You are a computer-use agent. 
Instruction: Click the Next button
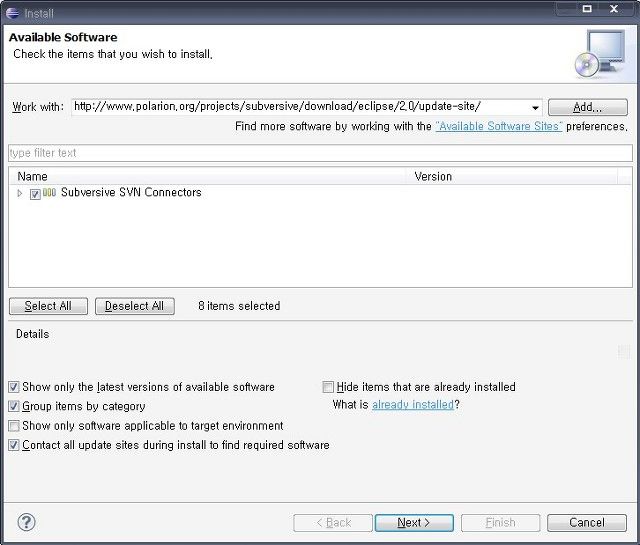click(414, 523)
